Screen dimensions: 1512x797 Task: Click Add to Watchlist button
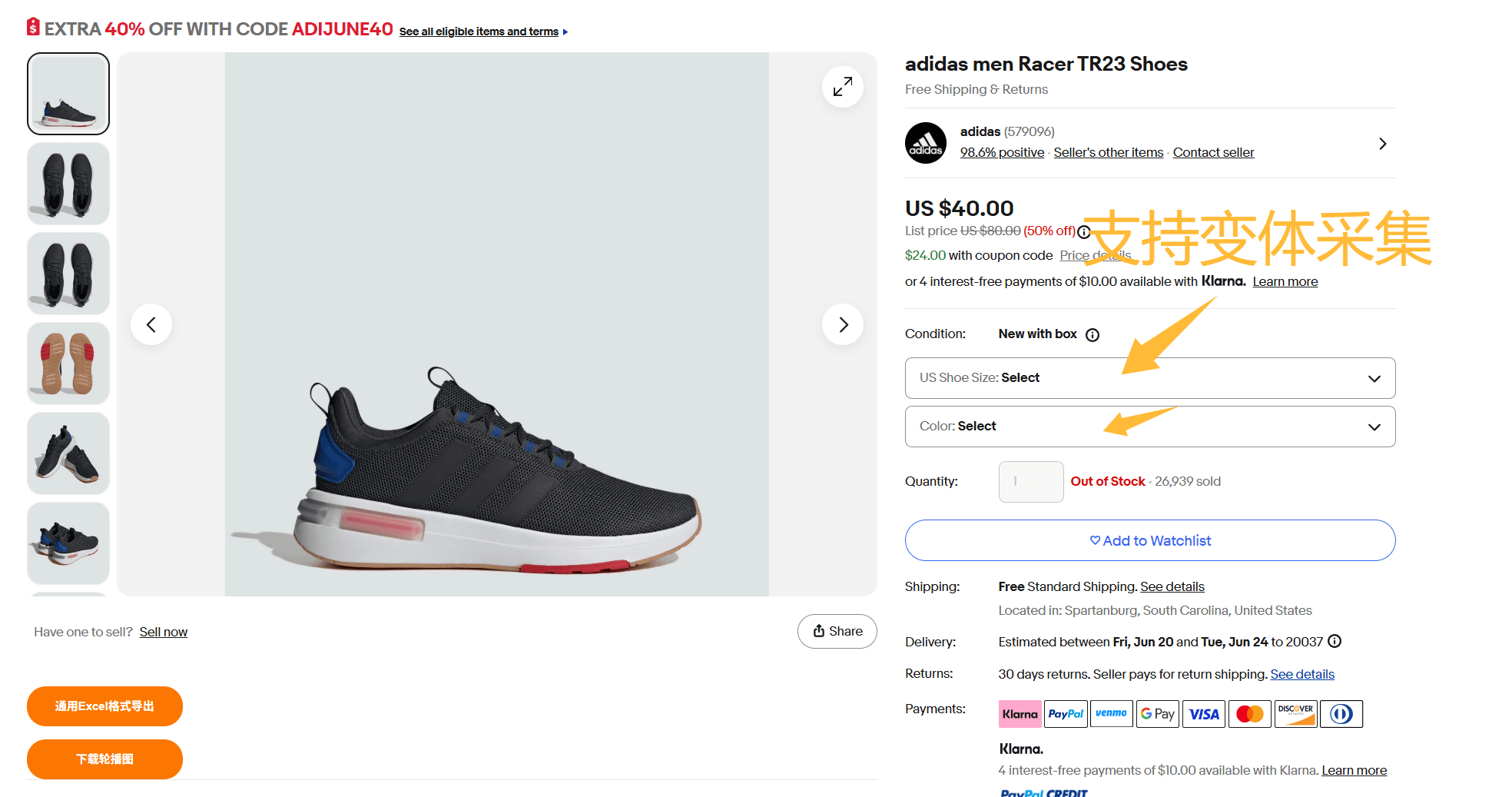1149,540
